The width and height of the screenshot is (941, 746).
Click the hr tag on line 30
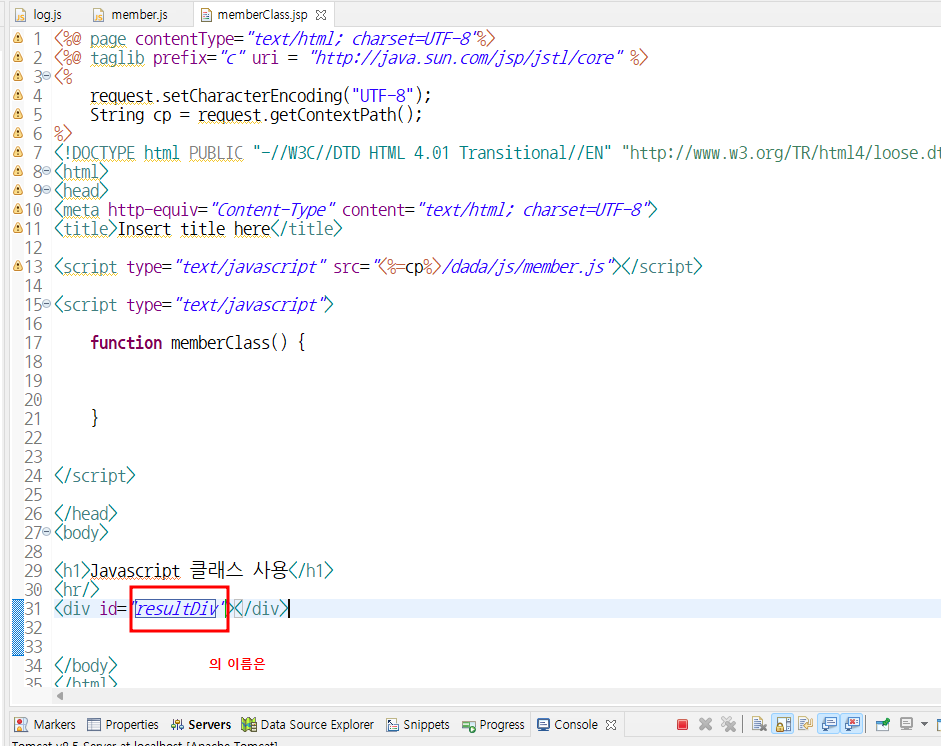click(77, 590)
